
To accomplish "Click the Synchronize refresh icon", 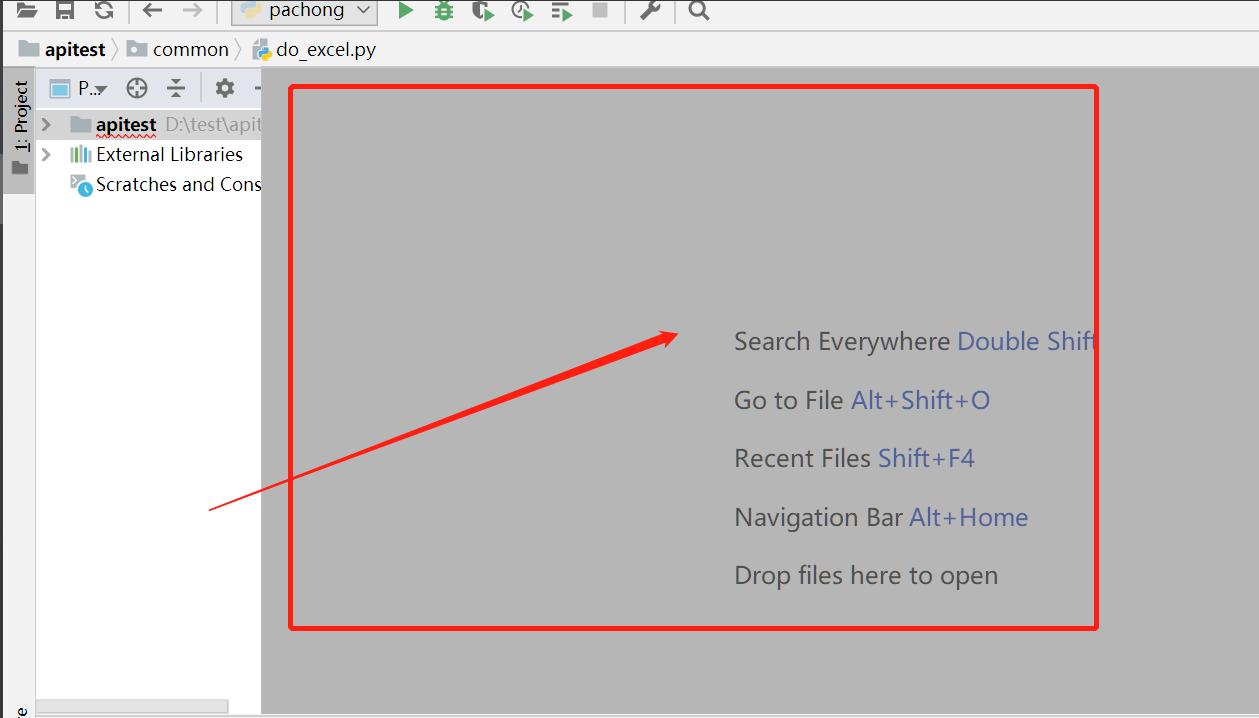I will pyautogui.click(x=103, y=11).
